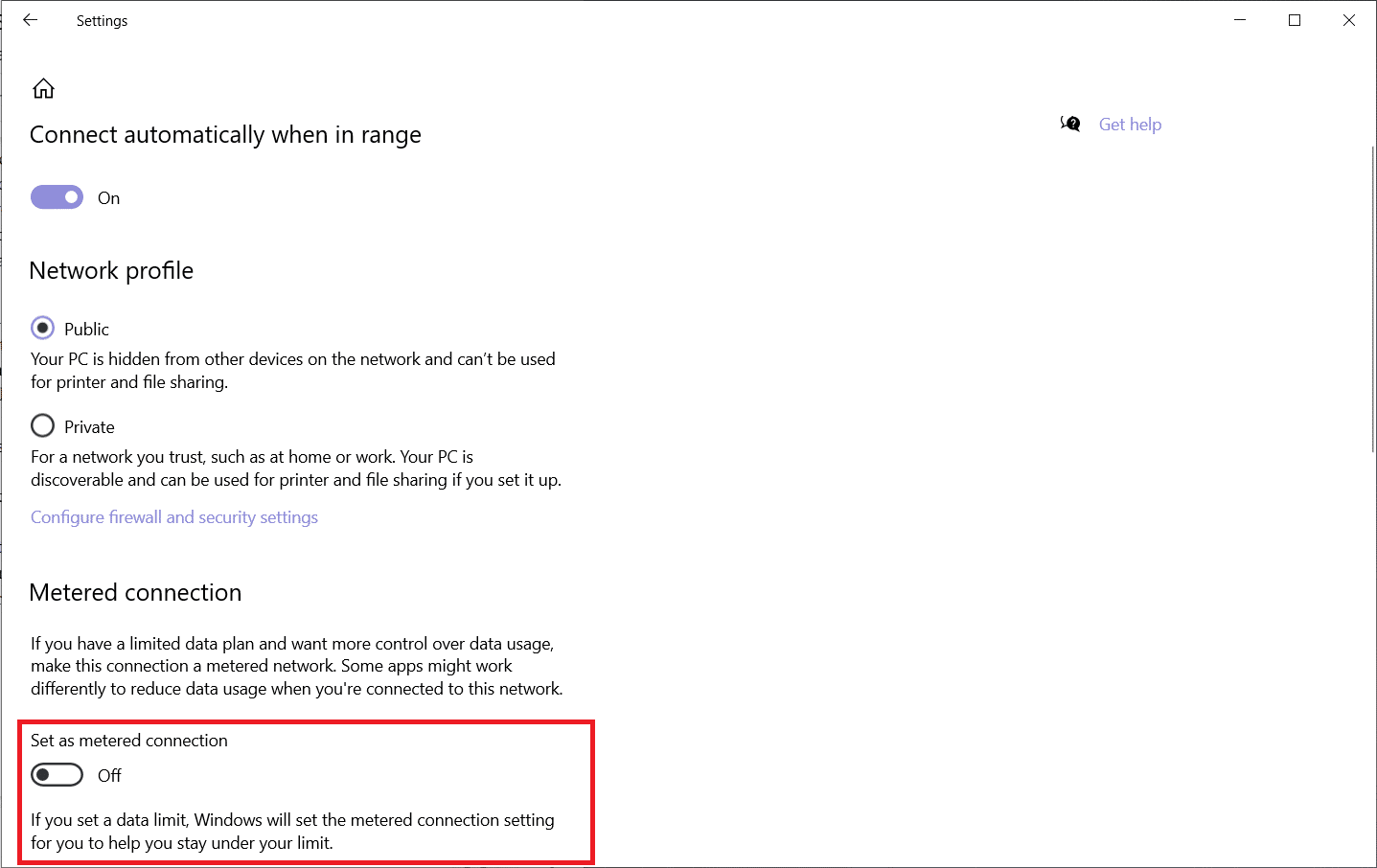Maximize the Settings window

pos(1295,20)
